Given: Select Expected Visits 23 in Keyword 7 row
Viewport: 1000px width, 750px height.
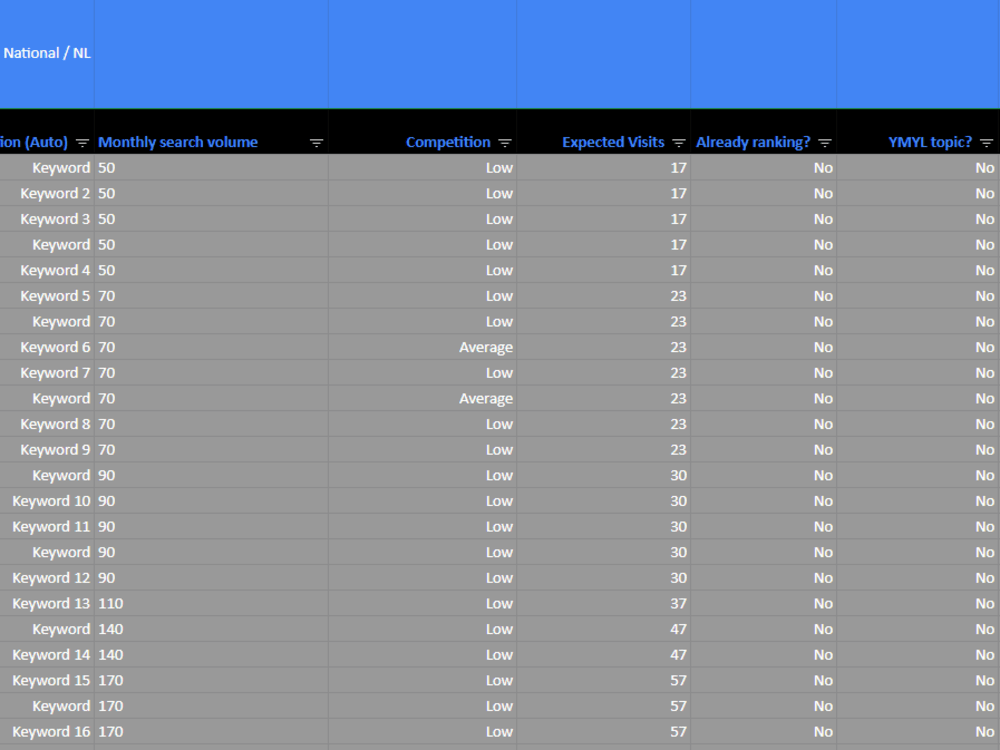Looking at the screenshot, I should [603, 372].
